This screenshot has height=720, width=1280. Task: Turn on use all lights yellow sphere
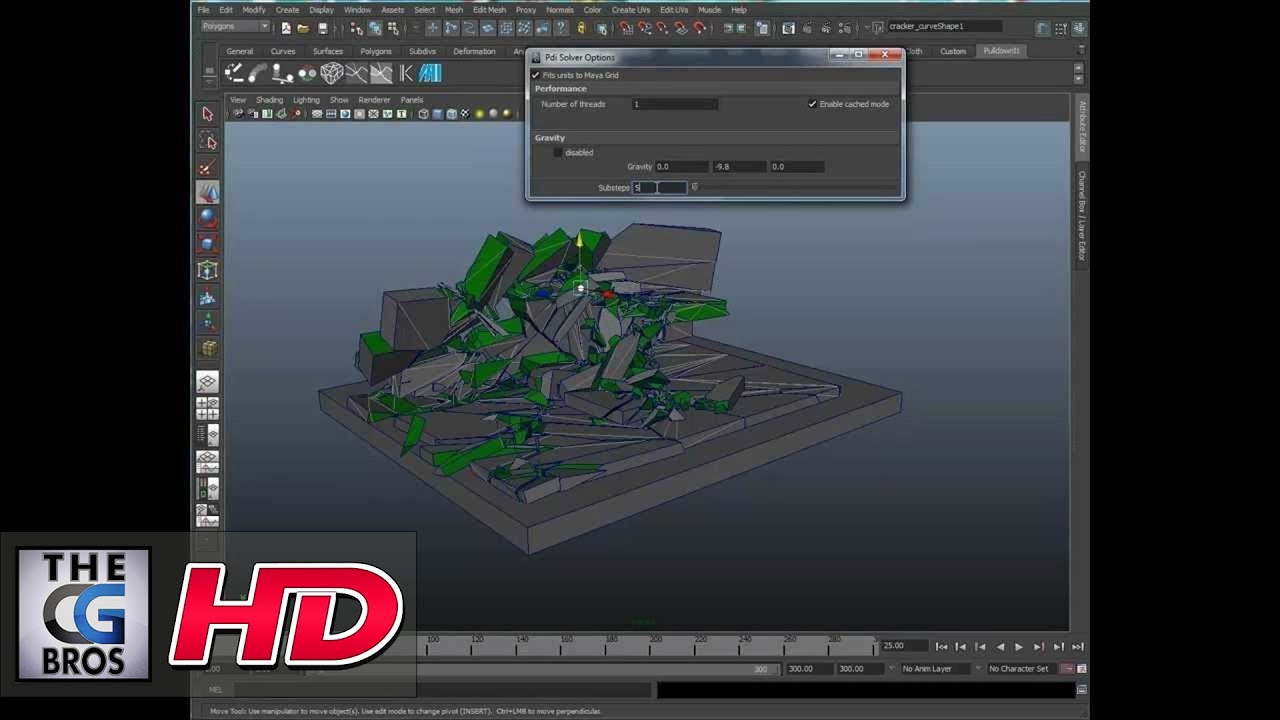coord(479,114)
